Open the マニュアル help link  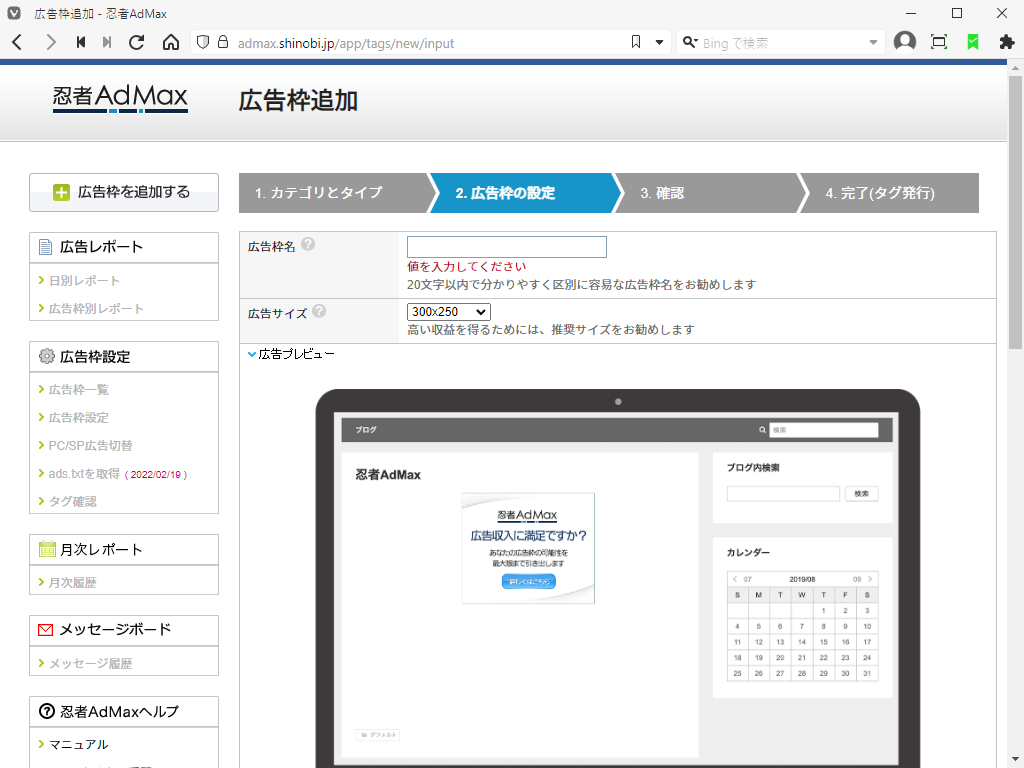tap(78, 744)
